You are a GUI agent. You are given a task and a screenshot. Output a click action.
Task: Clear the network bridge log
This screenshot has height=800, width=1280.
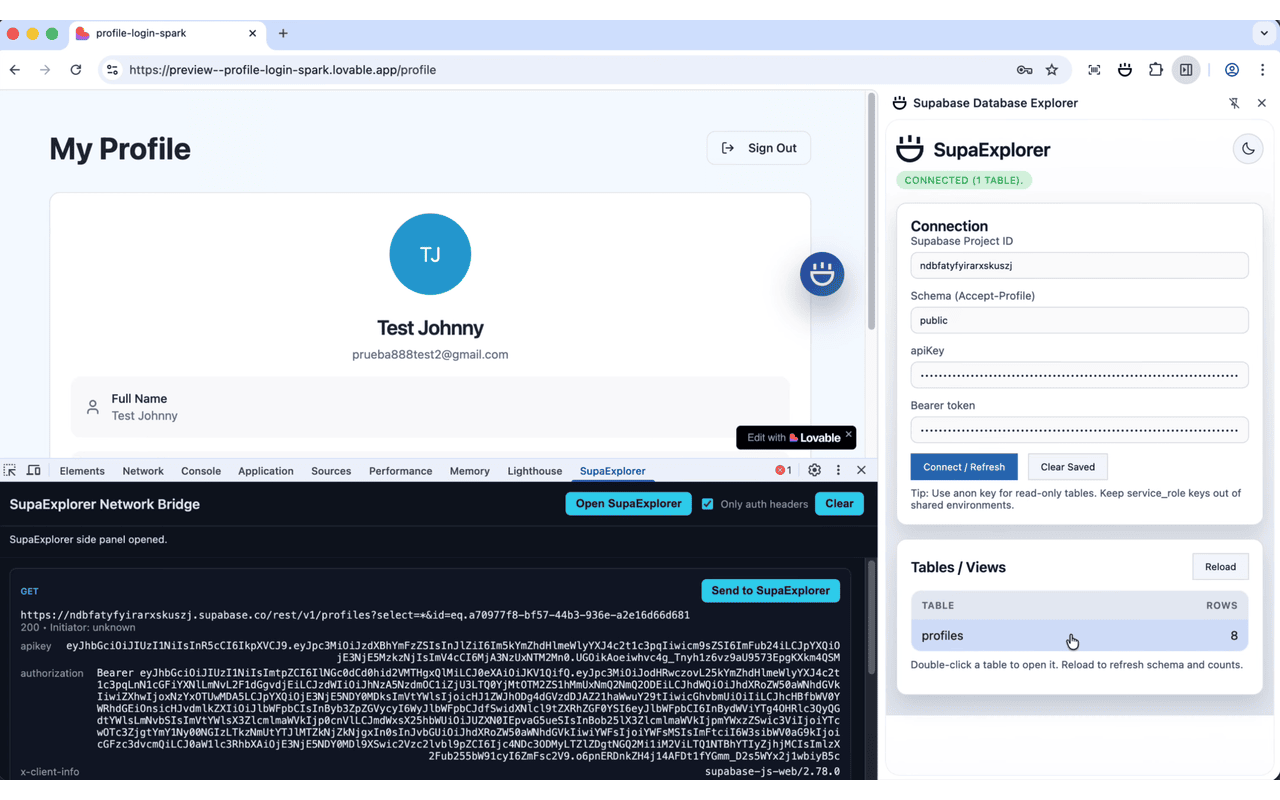pyautogui.click(x=839, y=504)
